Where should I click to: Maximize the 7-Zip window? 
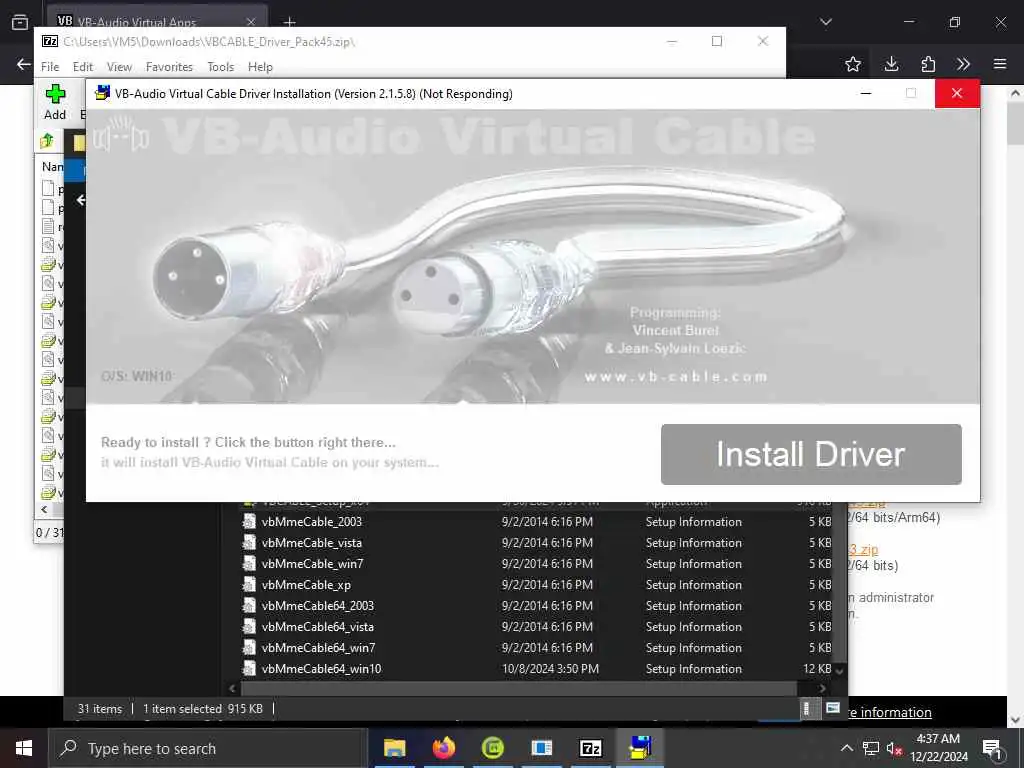(x=716, y=41)
